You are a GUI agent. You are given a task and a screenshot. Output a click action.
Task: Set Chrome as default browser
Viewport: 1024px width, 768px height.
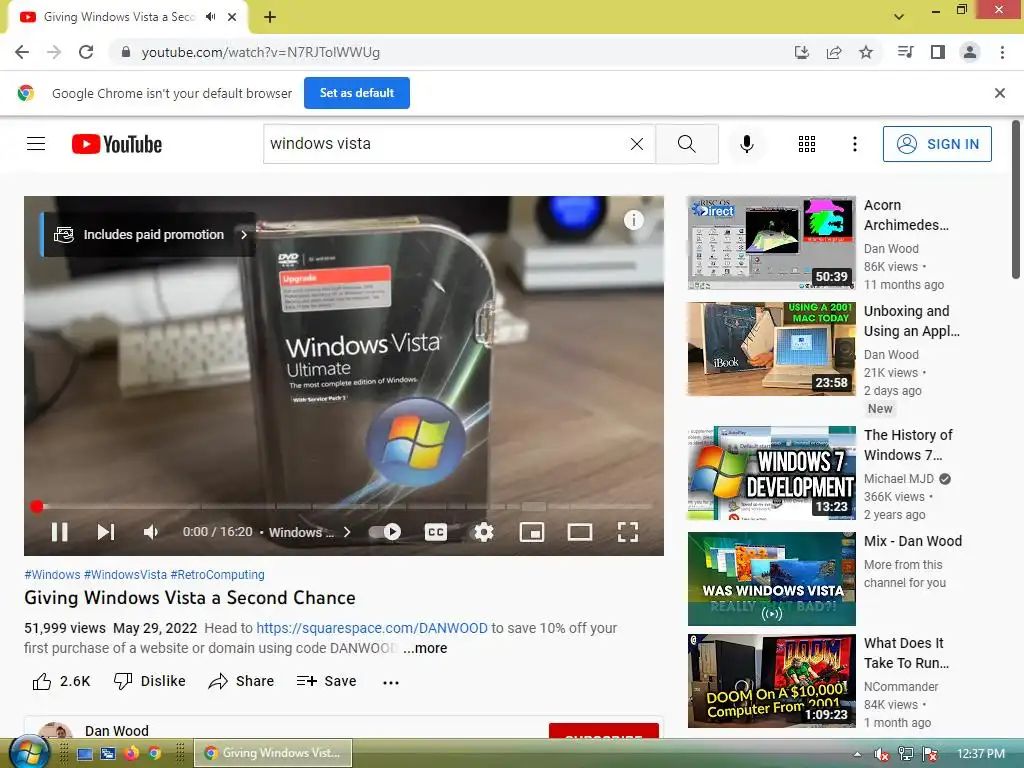click(357, 93)
